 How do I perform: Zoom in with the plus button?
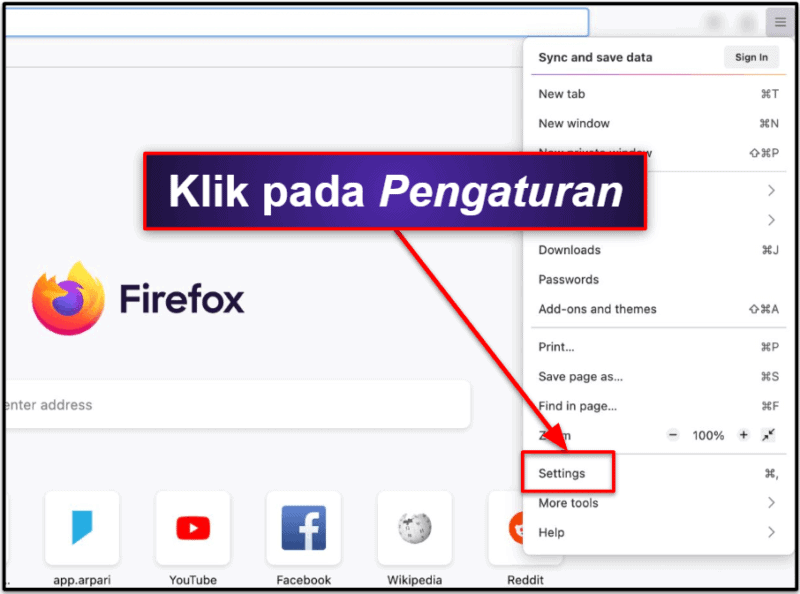(743, 435)
